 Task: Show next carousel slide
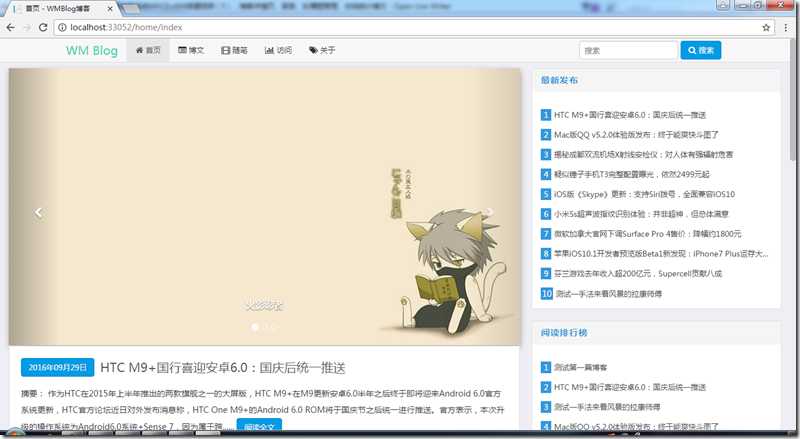coord(490,212)
